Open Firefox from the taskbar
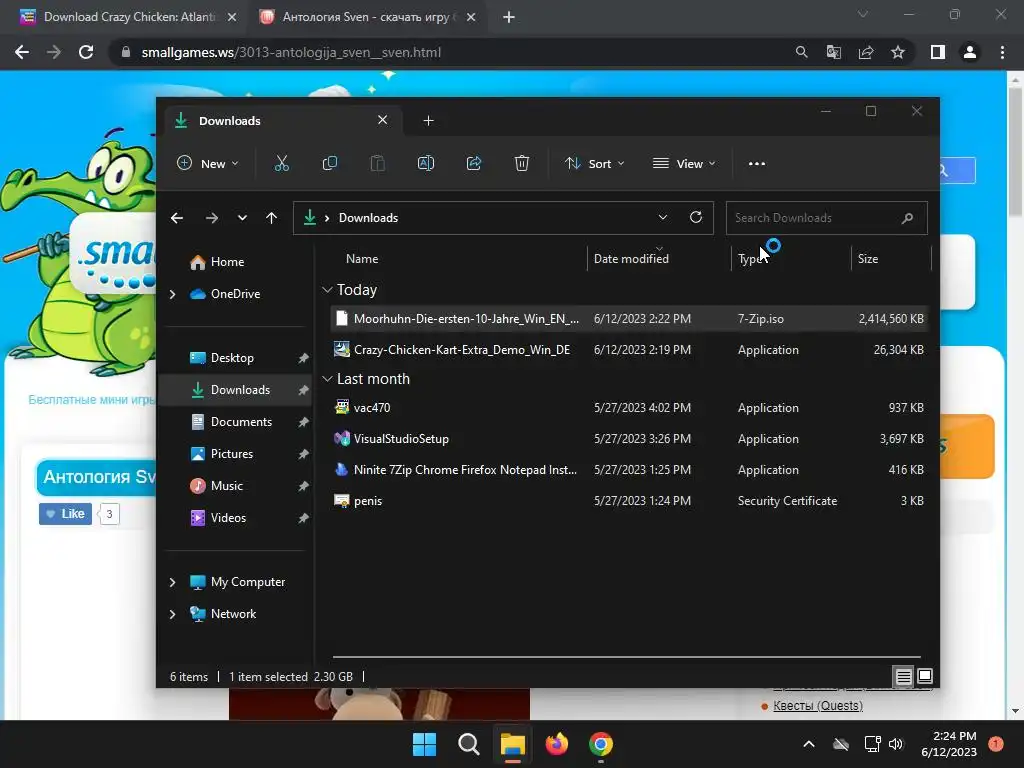The width and height of the screenshot is (1024, 768). (x=556, y=744)
